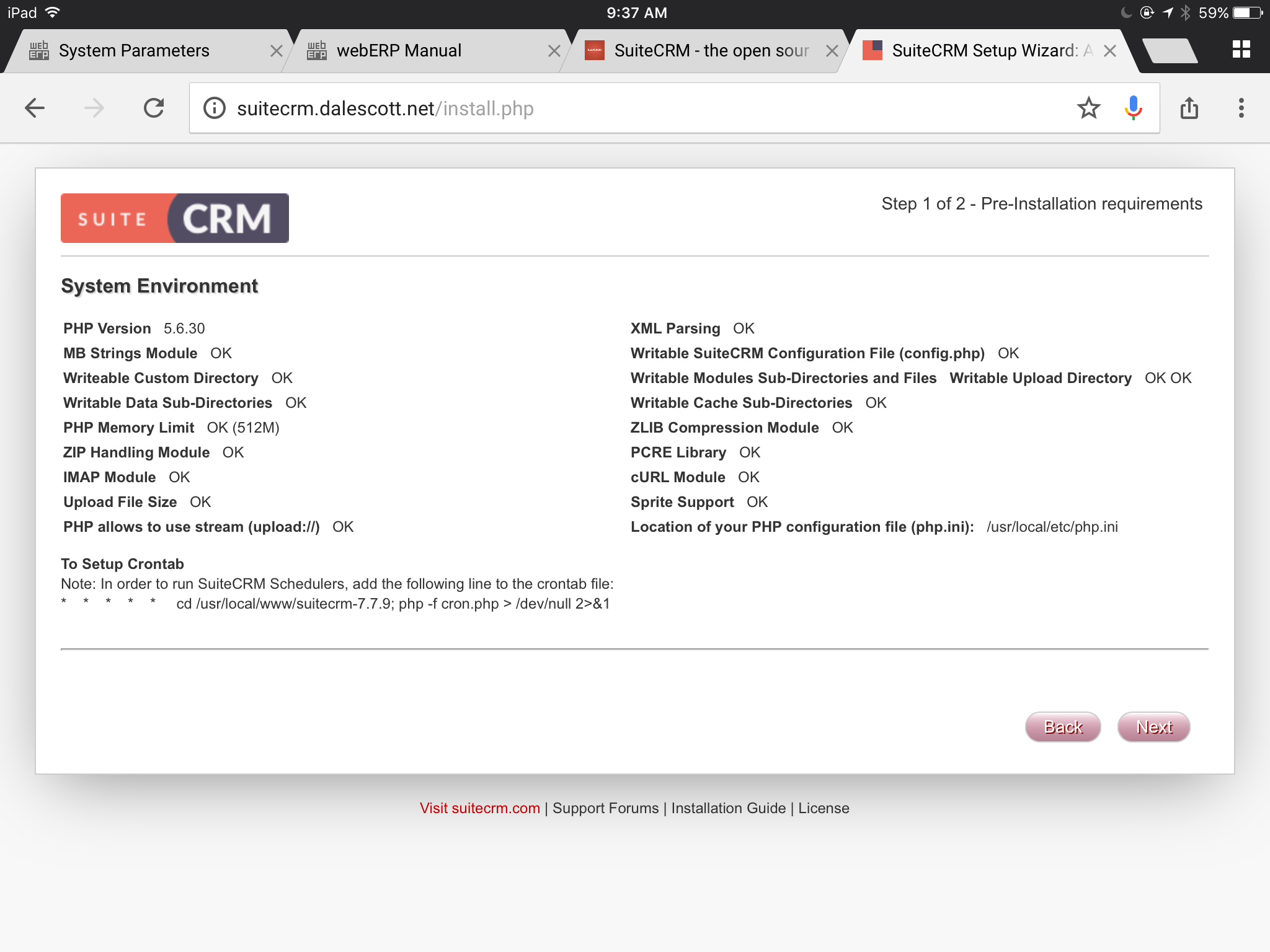Click the cURL Module label
The image size is (1270, 952).
tap(678, 477)
